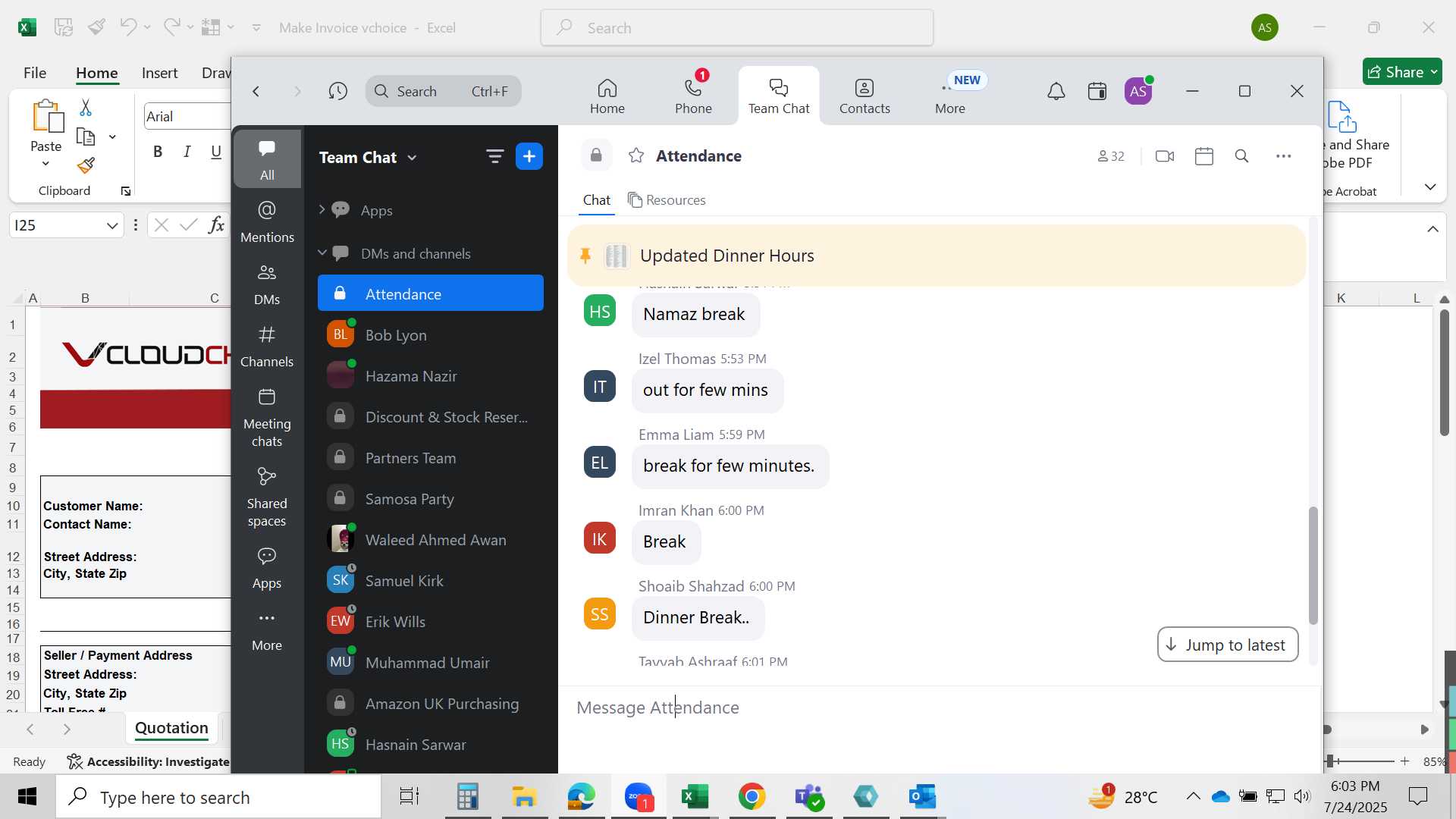Open Zoom calendar icon in top bar
Image resolution: width=1456 pixels, height=819 pixels.
(1097, 92)
